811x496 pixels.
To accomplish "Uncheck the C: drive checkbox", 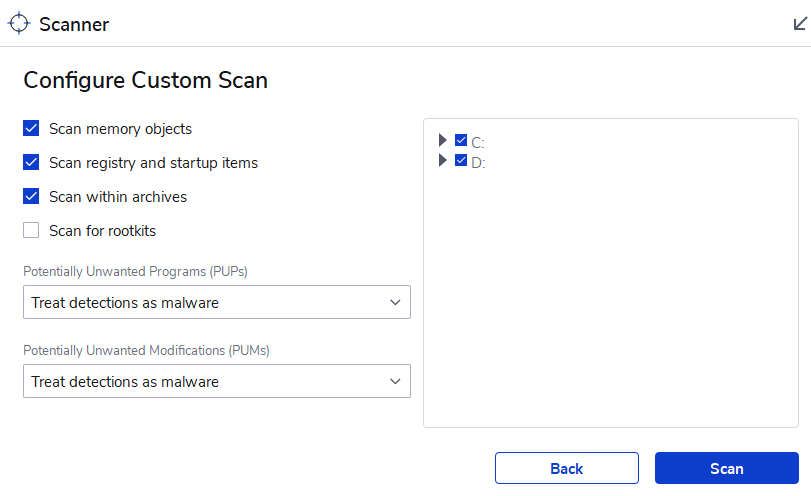I will coord(461,141).
